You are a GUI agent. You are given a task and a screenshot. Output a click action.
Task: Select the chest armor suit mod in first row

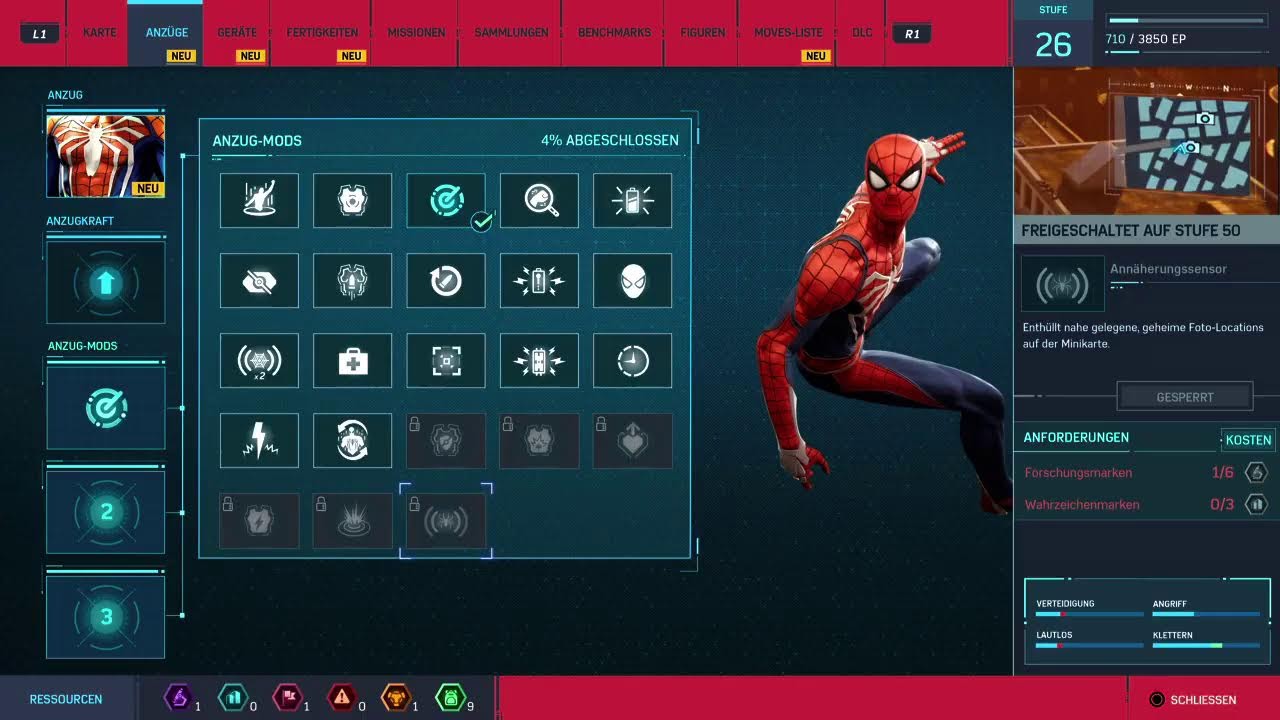point(352,200)
